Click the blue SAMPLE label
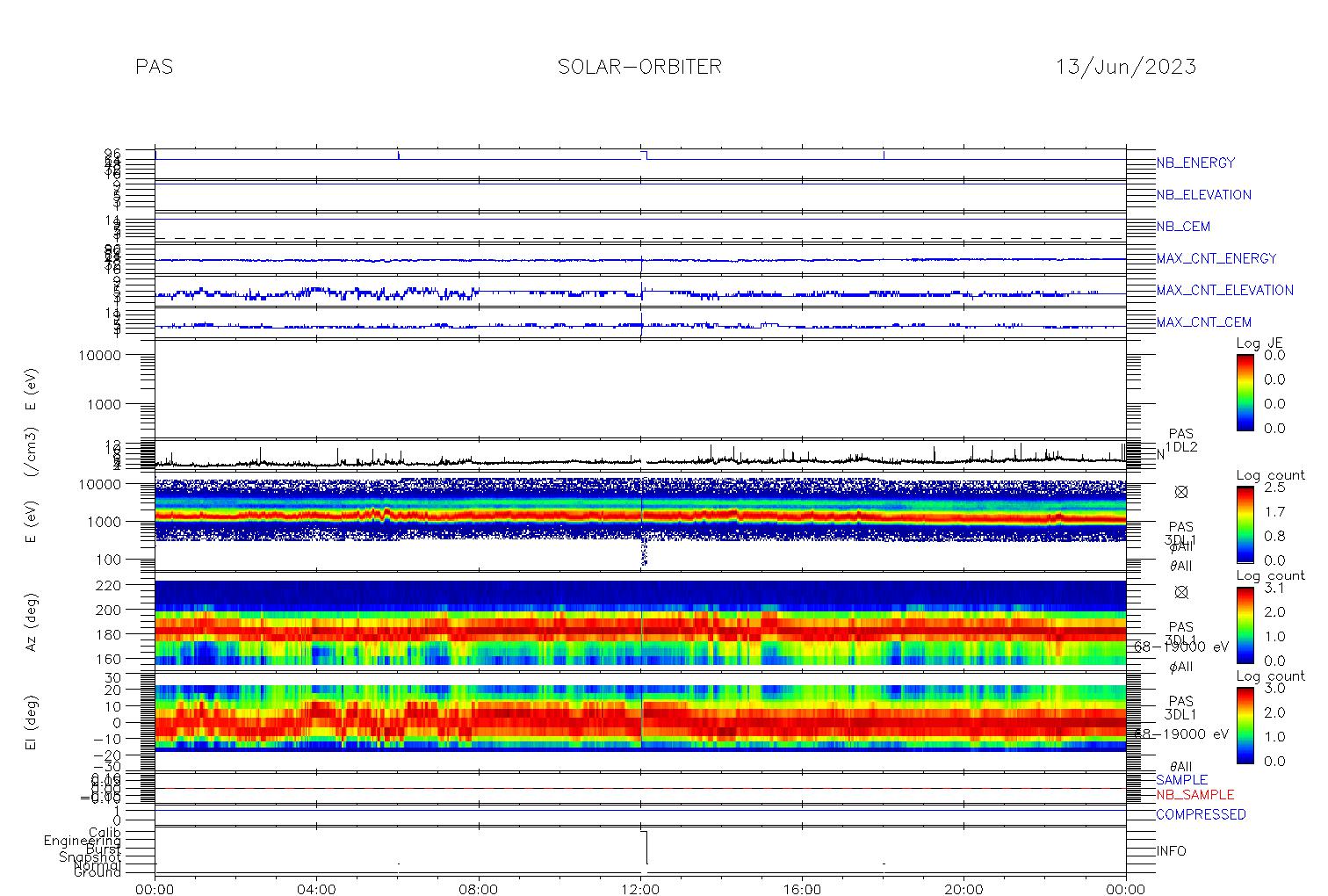This screenshot has width=1328, height=896. (1181, 780)
